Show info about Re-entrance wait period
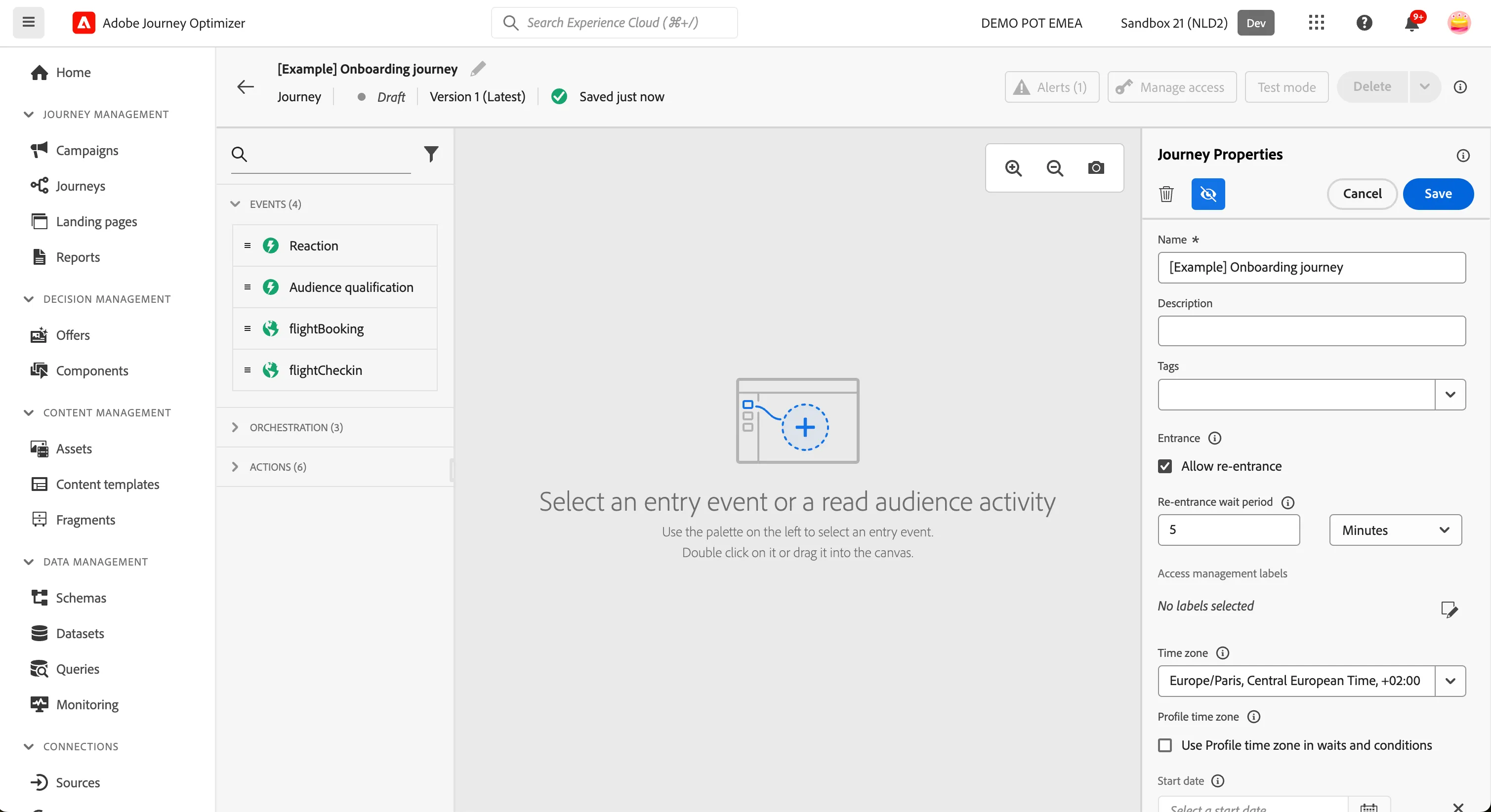Image resolution: width=1491 pixels, height=812 pixels. coord(1287,502)
